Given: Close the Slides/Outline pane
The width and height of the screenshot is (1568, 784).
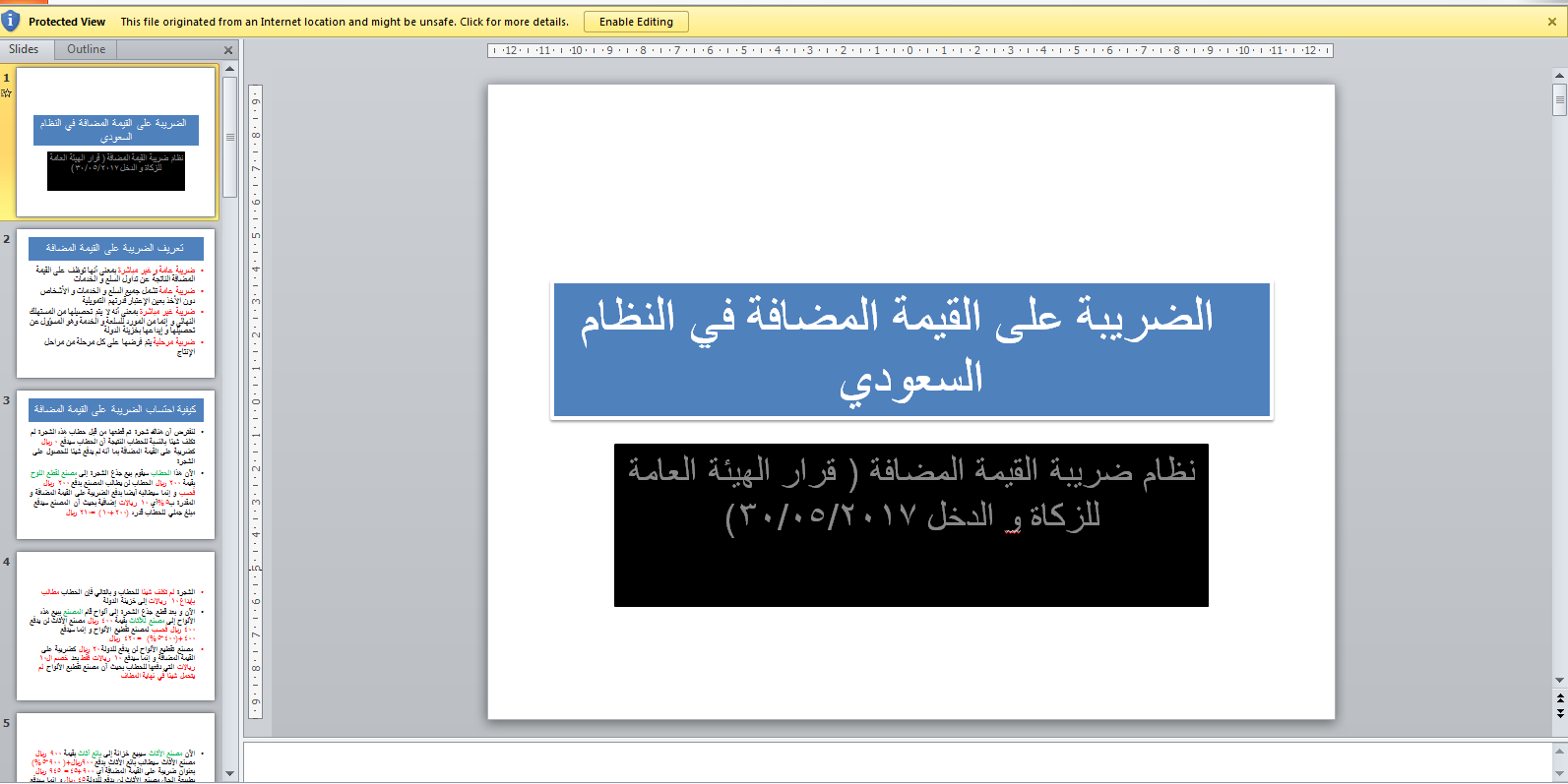Looking at the screenshot, I should pyautogui.click(x=228, y=50).
